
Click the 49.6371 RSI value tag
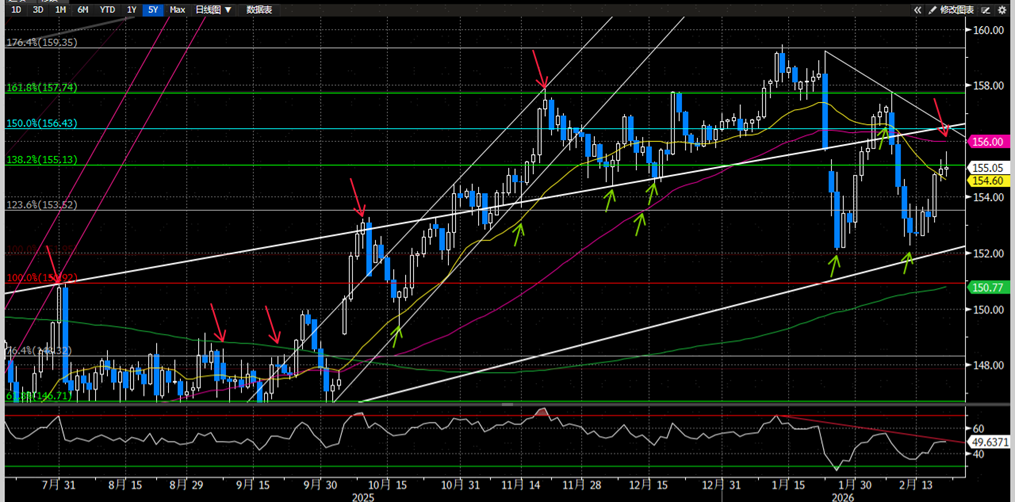[988, 442]
